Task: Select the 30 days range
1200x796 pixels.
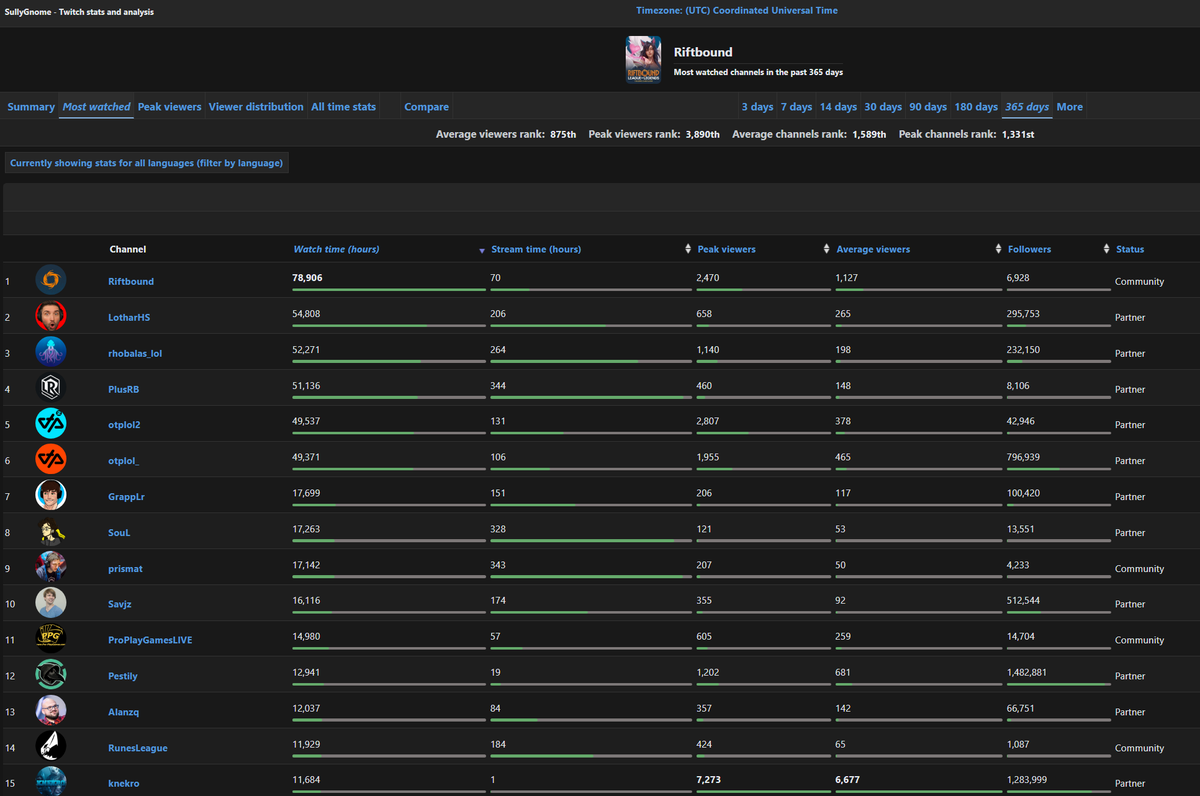Action: [x=883, y=107]
